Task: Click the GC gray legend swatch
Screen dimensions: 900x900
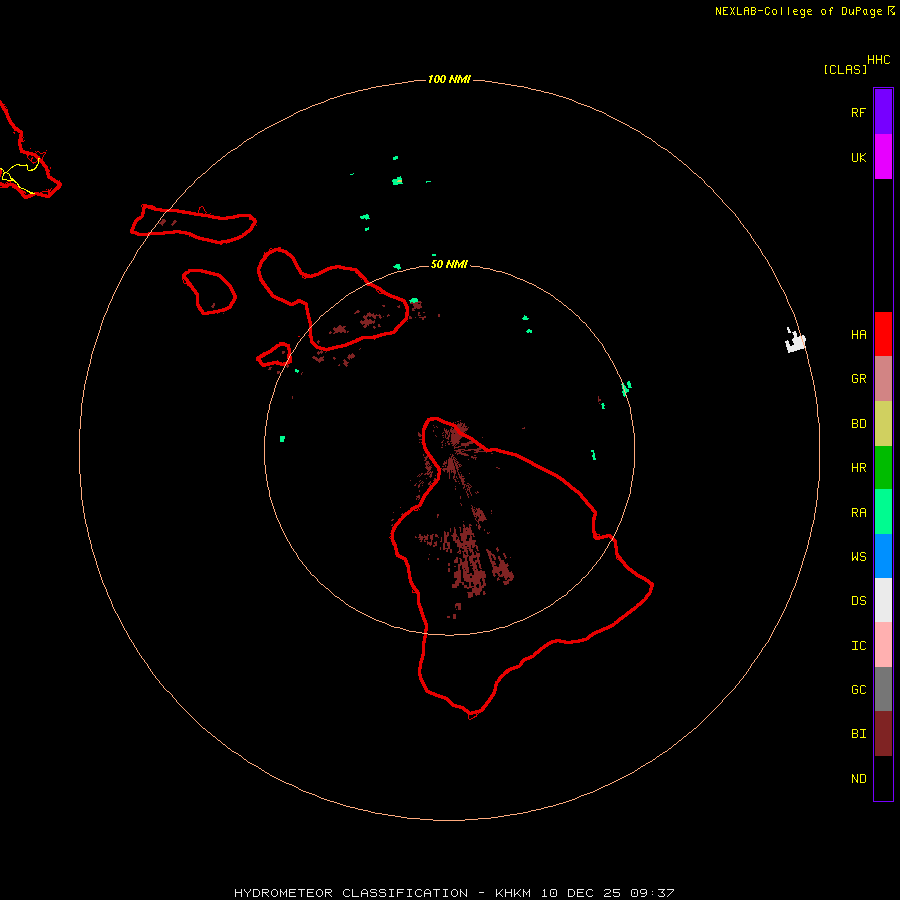Action: click(x=883, y=689)
